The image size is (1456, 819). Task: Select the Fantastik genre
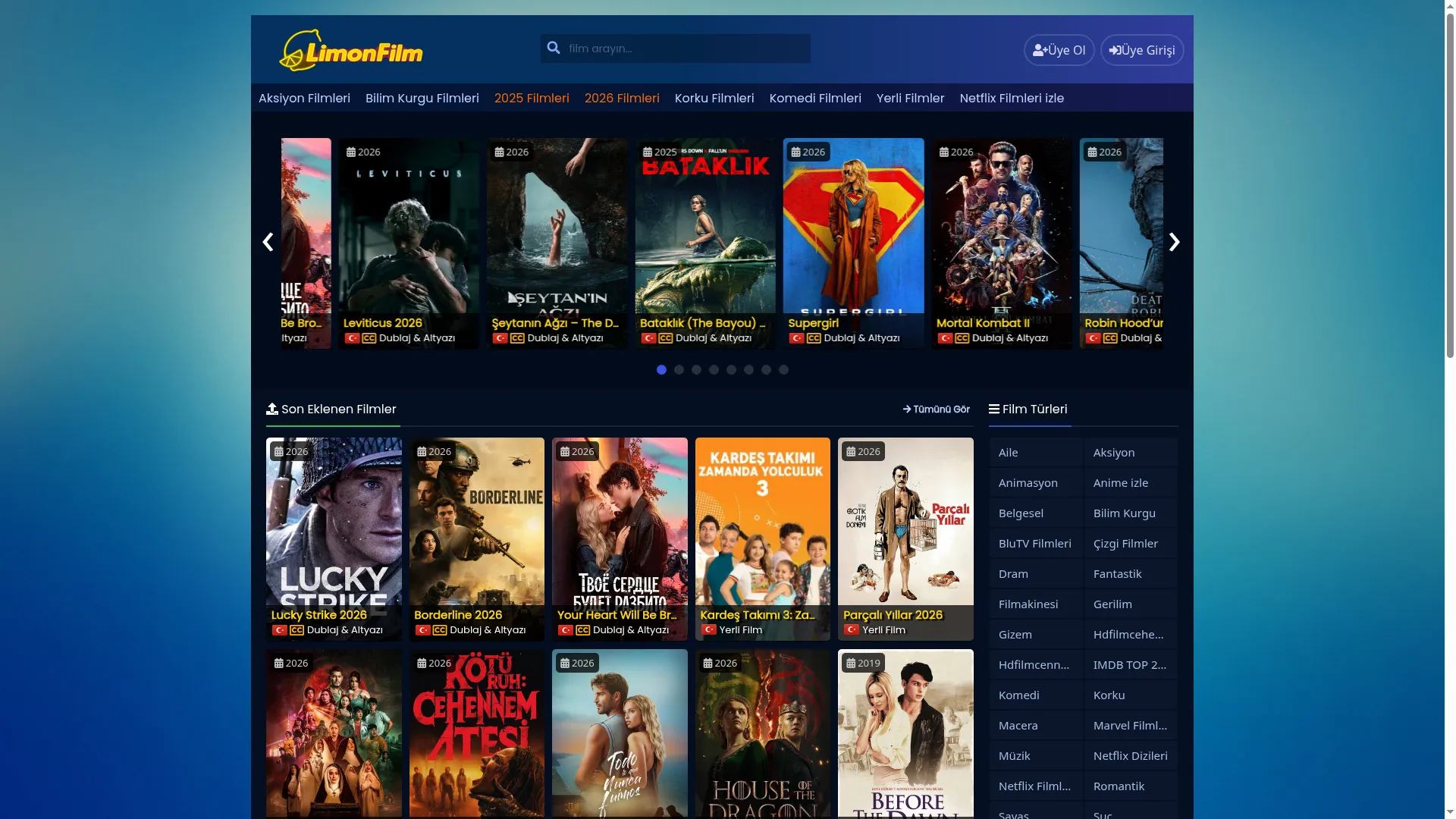pyautogui.click(x=1131, y=573)
